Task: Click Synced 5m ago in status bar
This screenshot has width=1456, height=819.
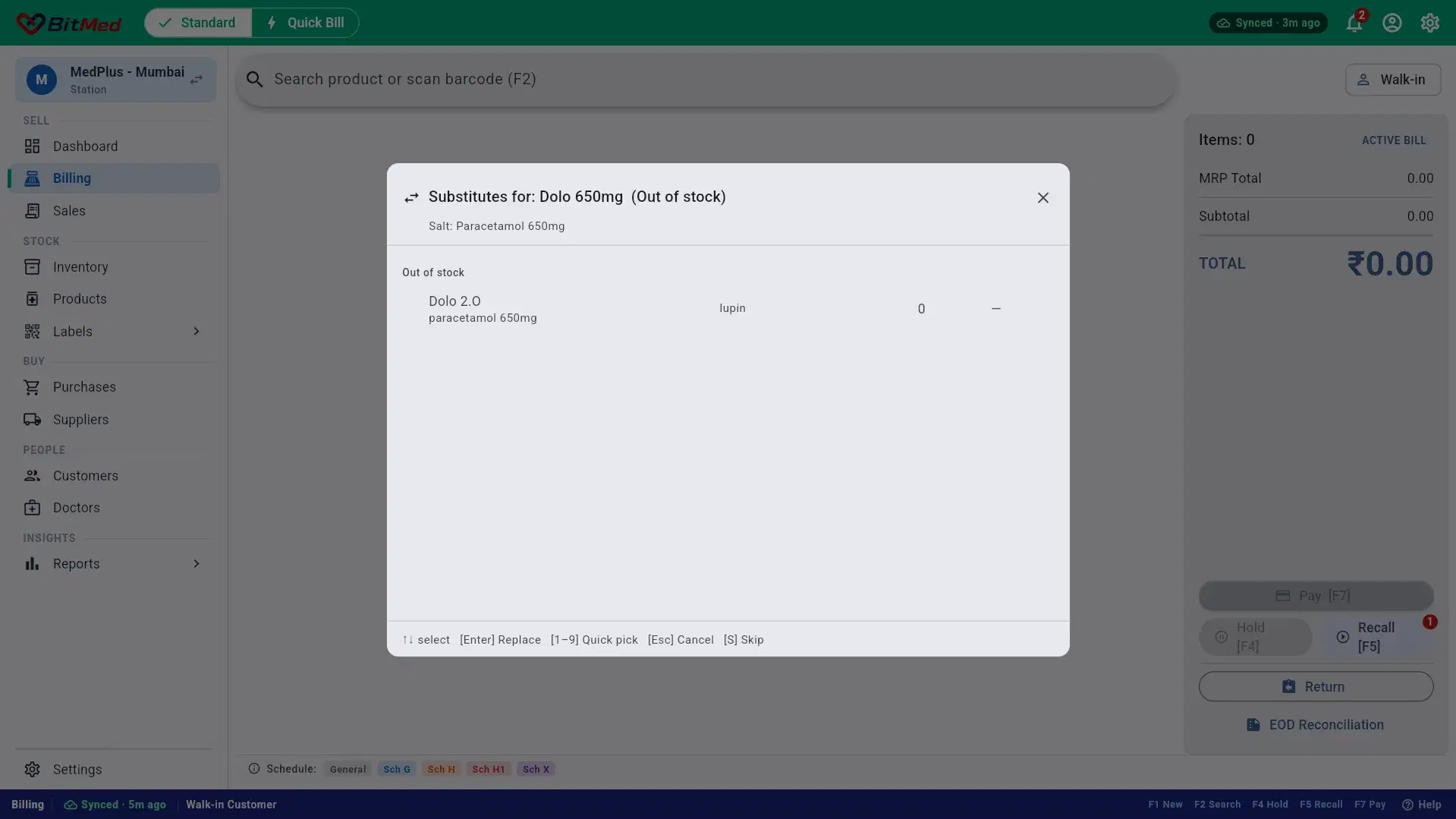Action: (x=115, y=805)
